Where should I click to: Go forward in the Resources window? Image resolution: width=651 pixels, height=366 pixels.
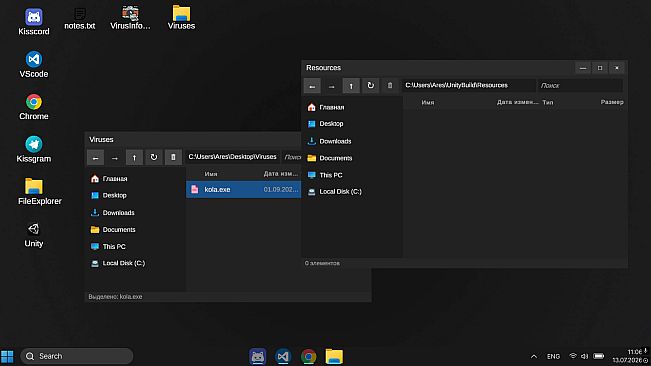click(331, 86)
